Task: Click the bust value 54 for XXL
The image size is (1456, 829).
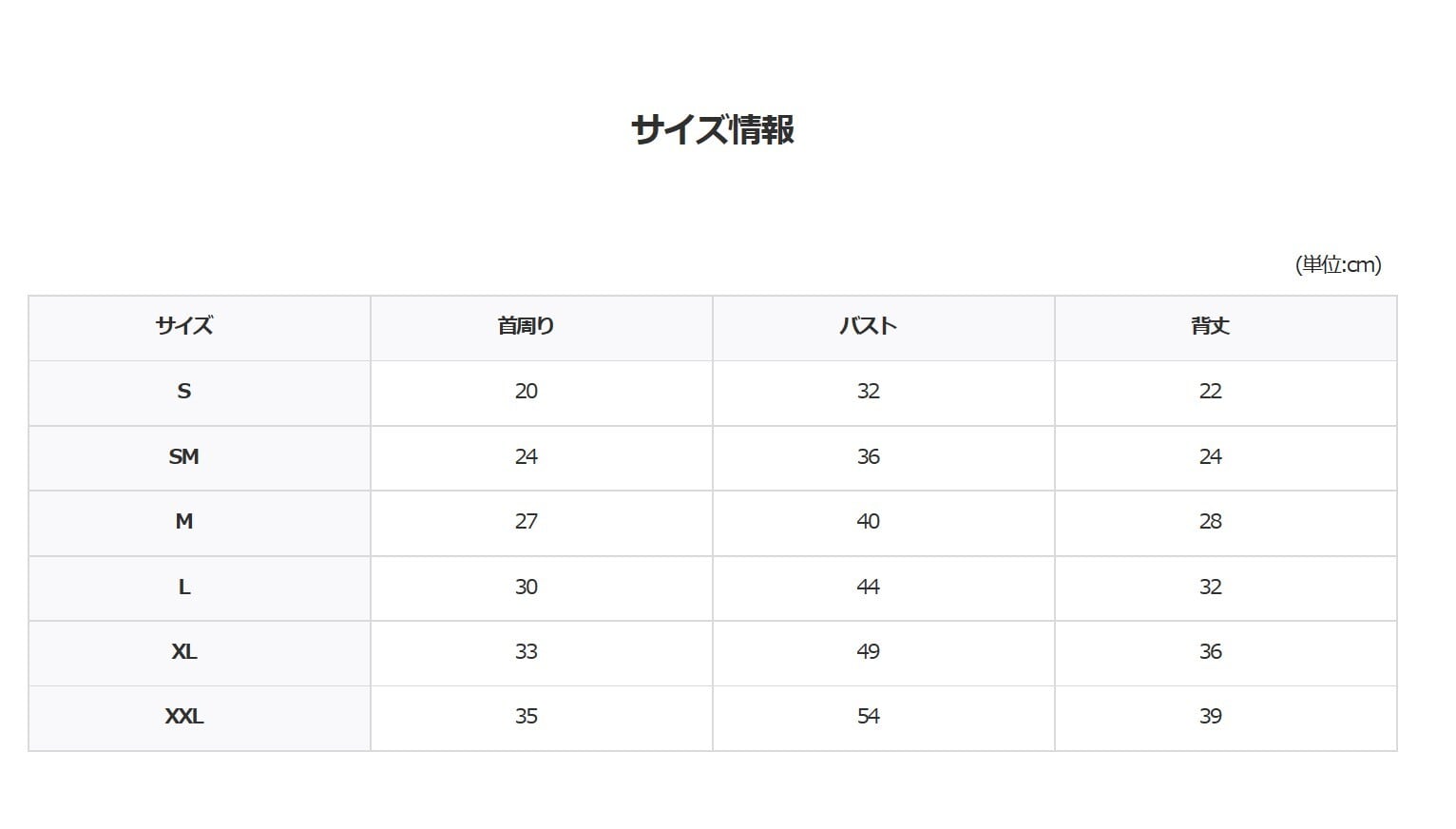Action: tap(868, 716)
